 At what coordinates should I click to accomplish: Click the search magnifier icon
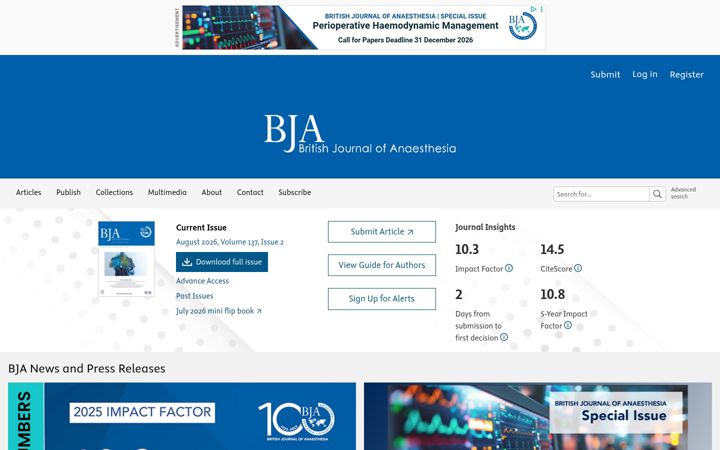(657, 194)
